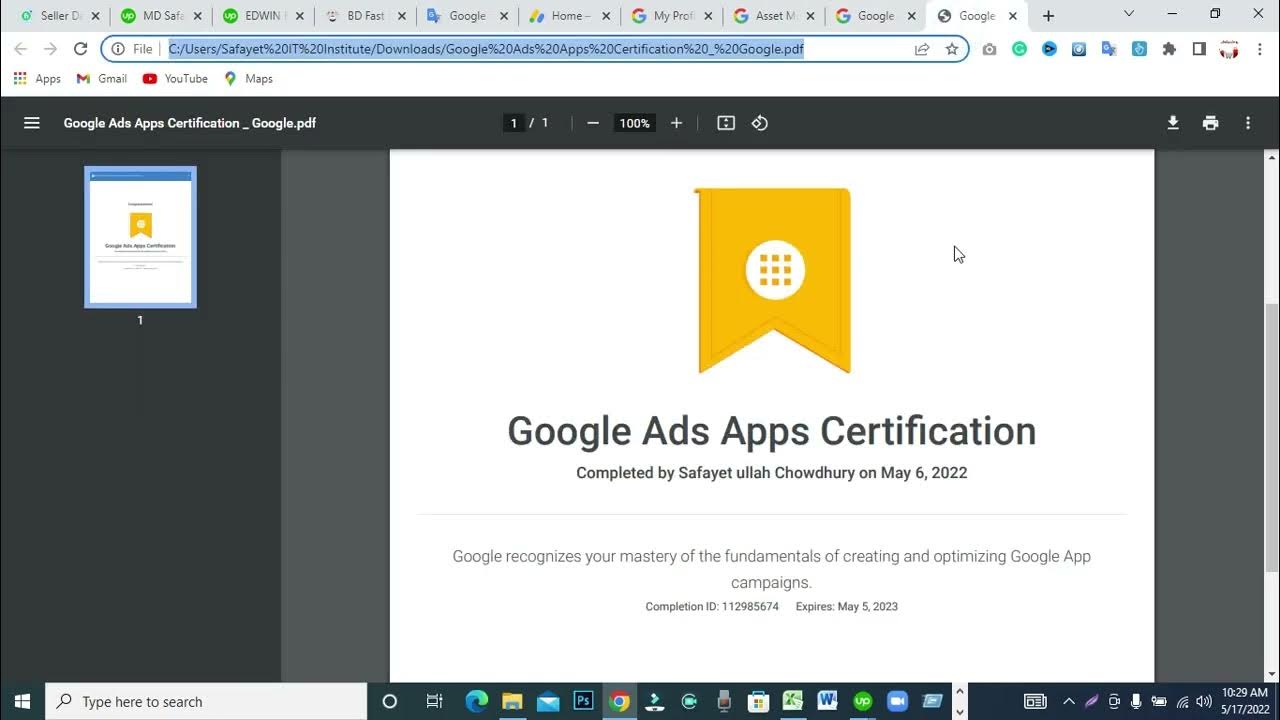Open Excel from taskbar
The width and height of the screenshot is (1280, 720).
click(793, 701)
